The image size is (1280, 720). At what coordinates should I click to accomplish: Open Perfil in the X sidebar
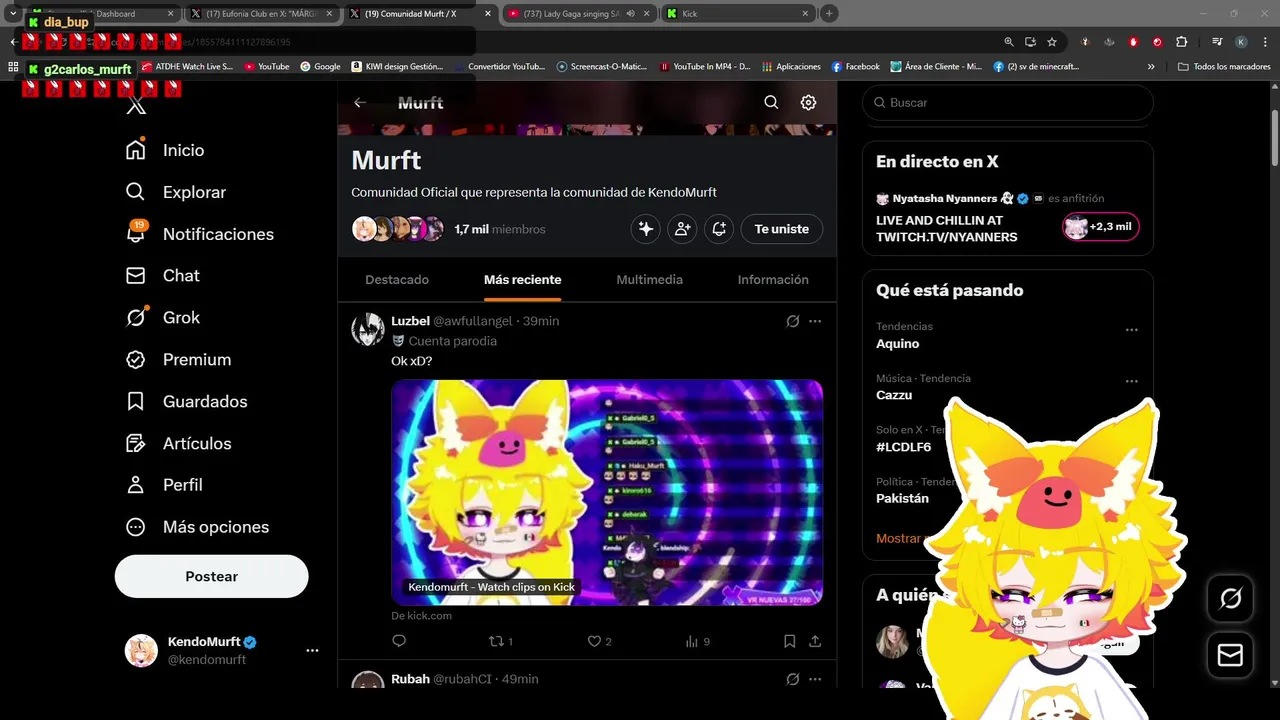(163, 485)
